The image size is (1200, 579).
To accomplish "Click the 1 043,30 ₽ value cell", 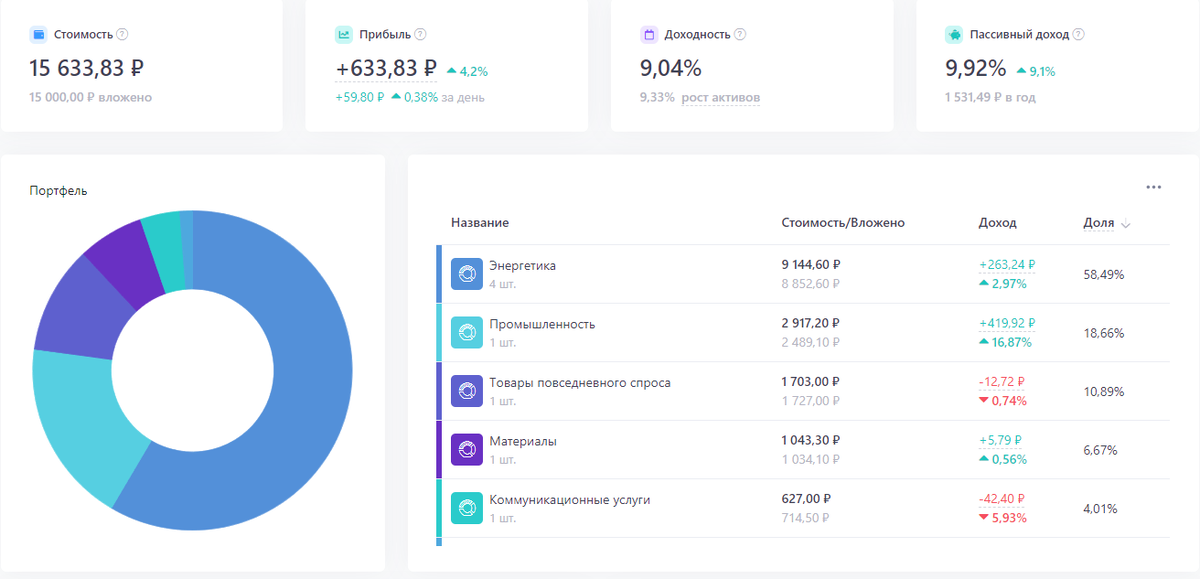I will (x=811, y=441).
